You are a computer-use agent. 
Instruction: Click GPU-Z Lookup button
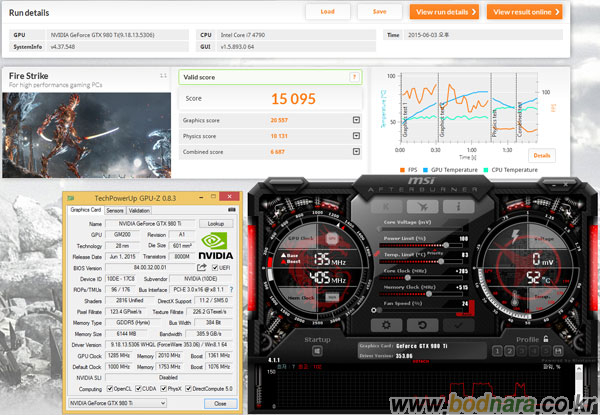[x=216, y=224]
